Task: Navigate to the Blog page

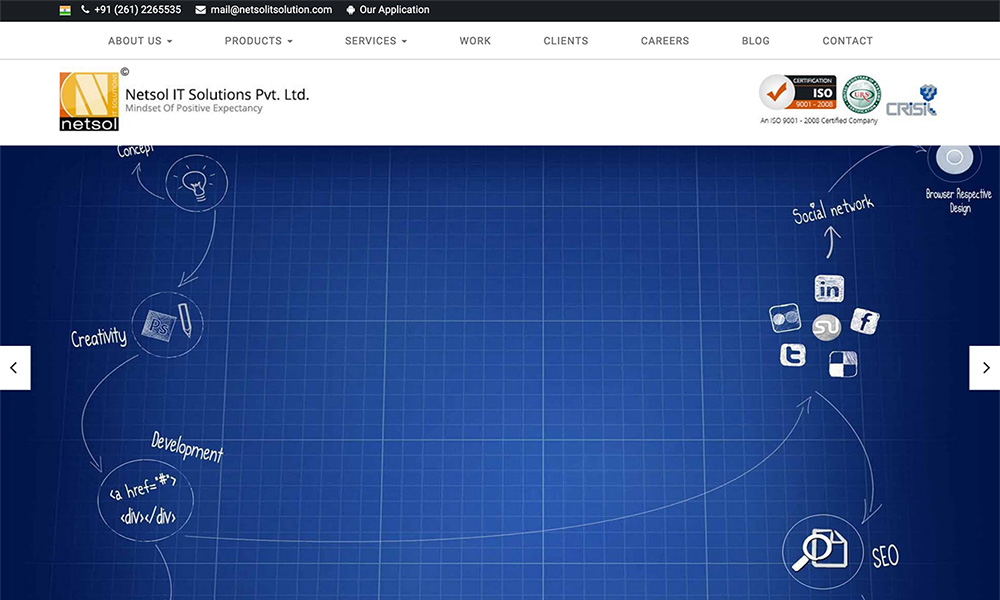Action: (756, 41)
